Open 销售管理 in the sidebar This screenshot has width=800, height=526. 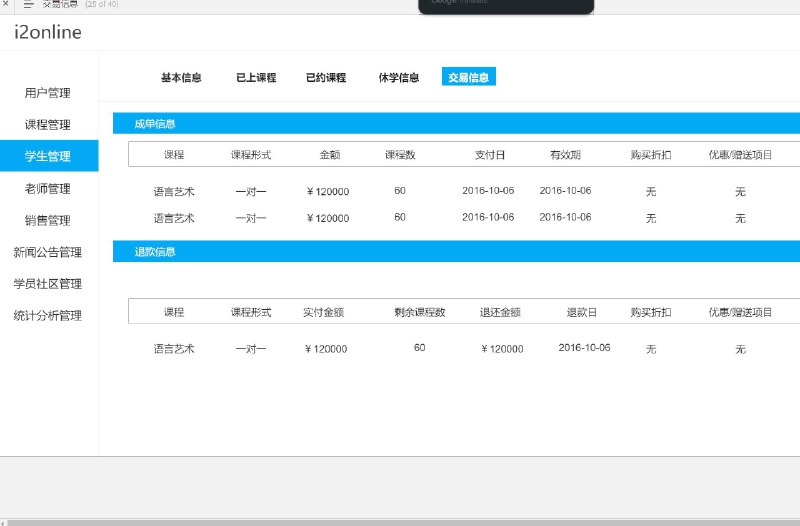(47, 220)
